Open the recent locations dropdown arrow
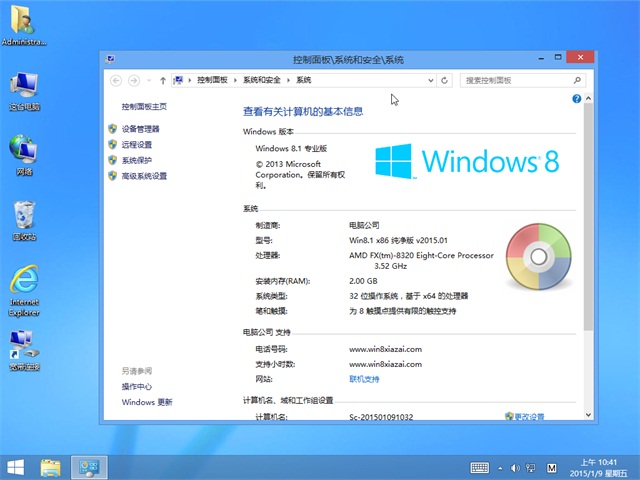Image resolution: width=640 pixels, height=480 pixels. click(x=148, y=79)
